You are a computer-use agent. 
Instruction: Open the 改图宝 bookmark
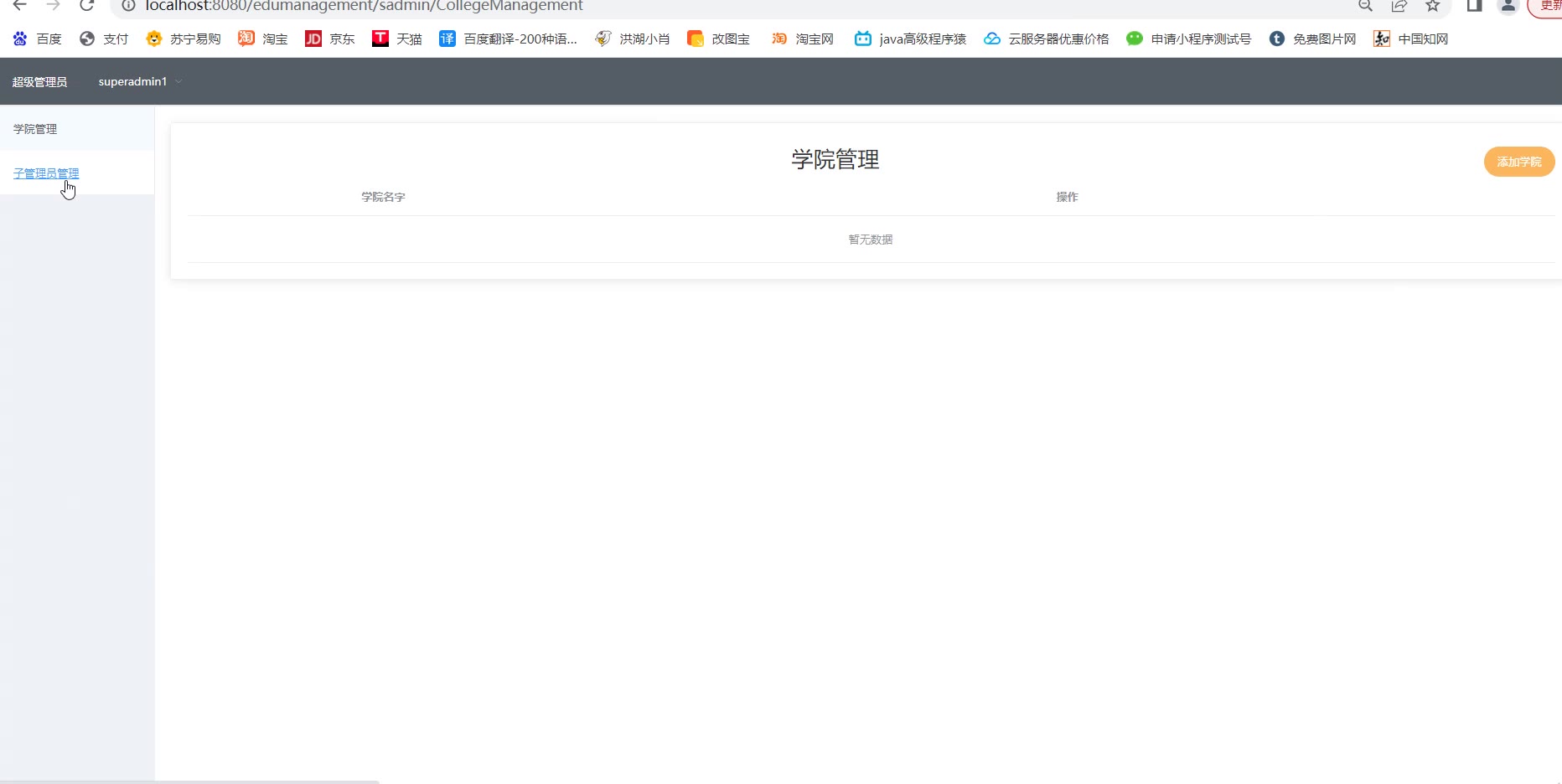click(x=718, y=39)
